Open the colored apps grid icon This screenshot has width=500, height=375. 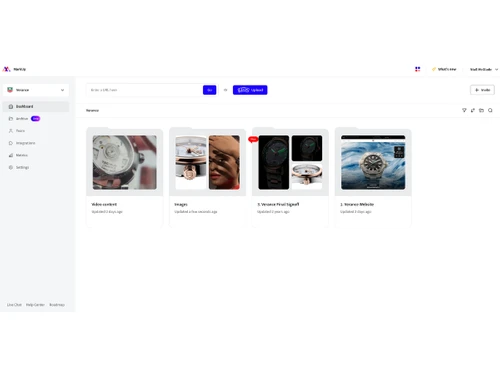point(418,69)
